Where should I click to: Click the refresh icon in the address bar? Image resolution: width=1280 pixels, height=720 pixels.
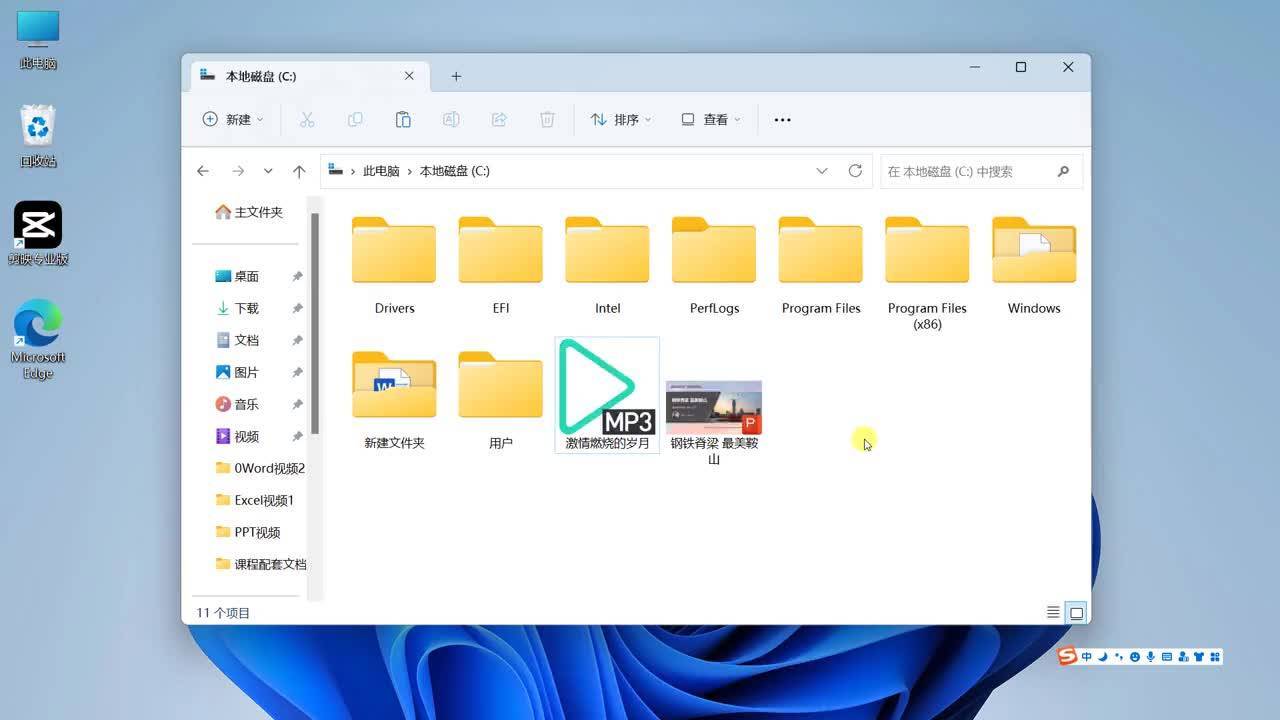coord(855,170)
